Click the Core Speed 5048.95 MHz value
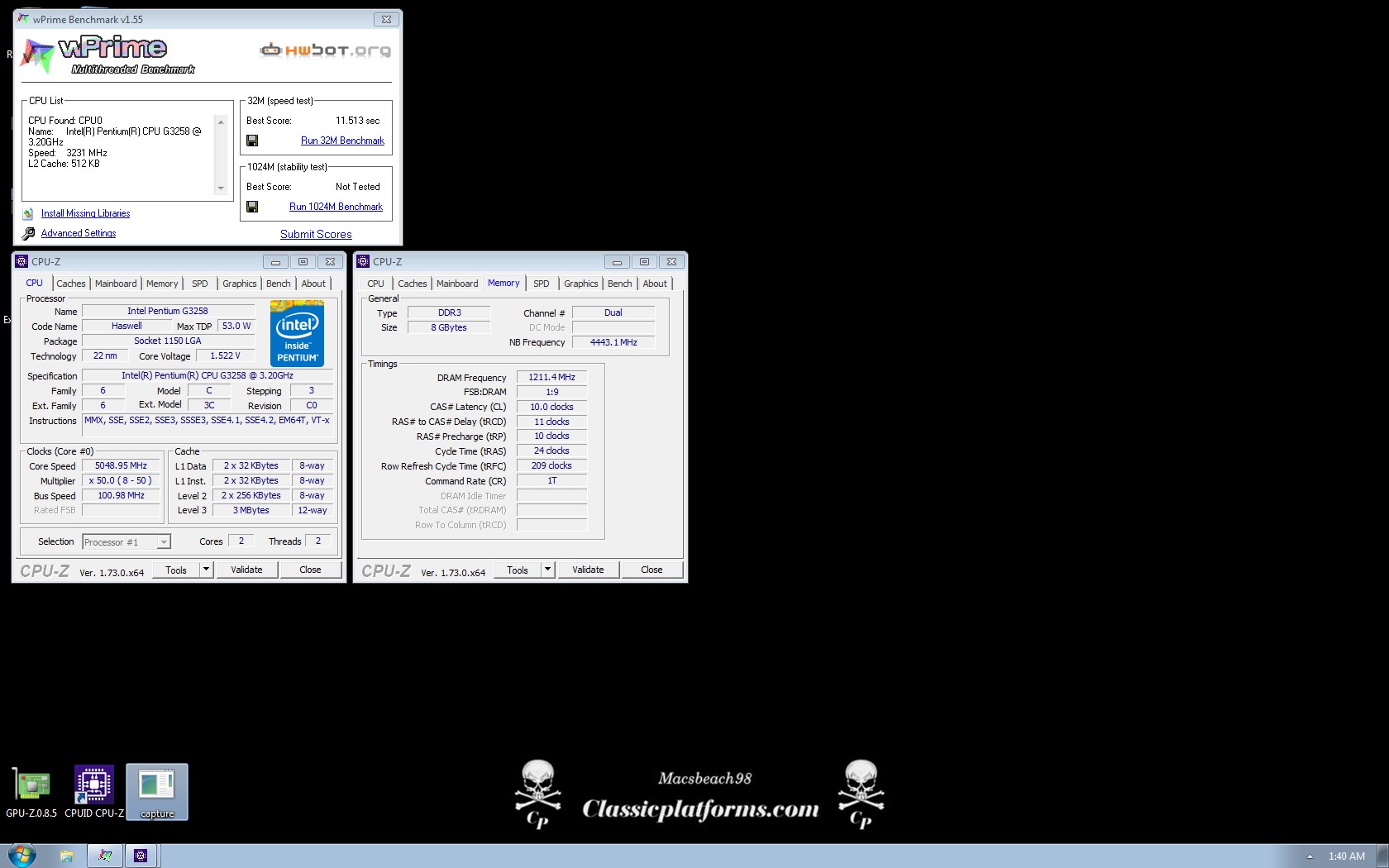This screenshot has height=868, width=1389. tap(121, 466)
